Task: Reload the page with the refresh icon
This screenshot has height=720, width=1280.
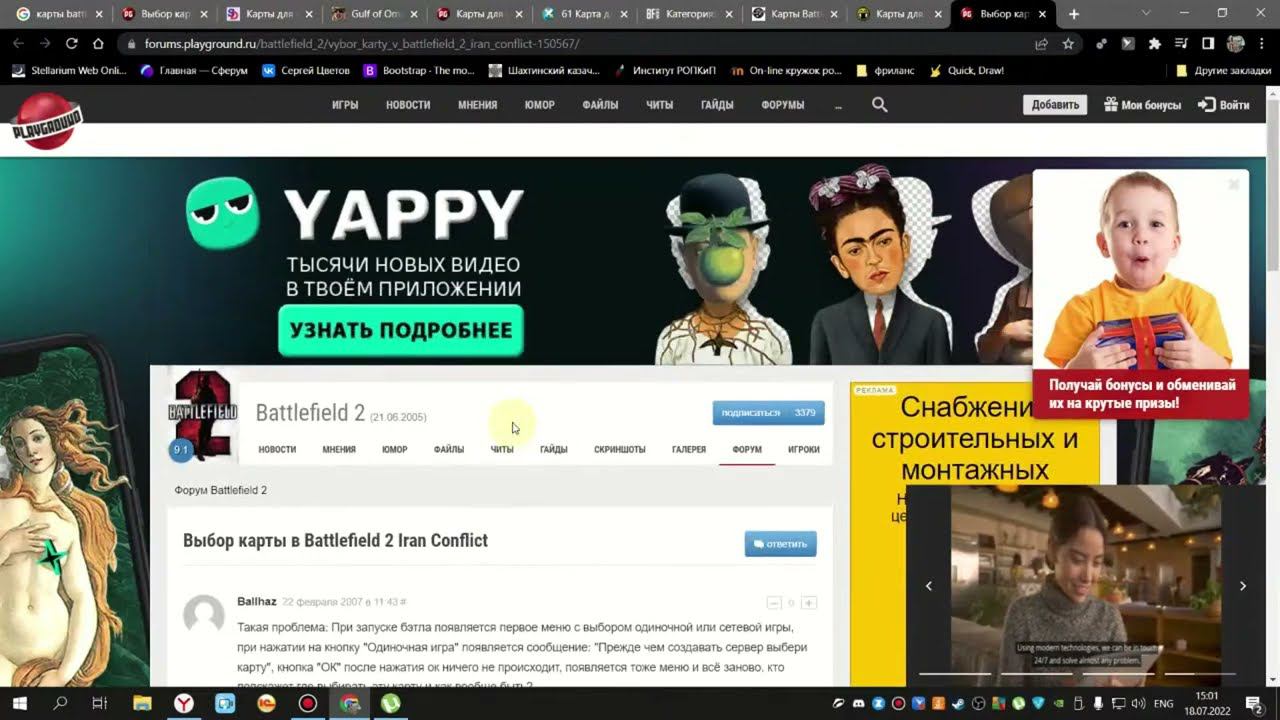Action: point(72,44)
